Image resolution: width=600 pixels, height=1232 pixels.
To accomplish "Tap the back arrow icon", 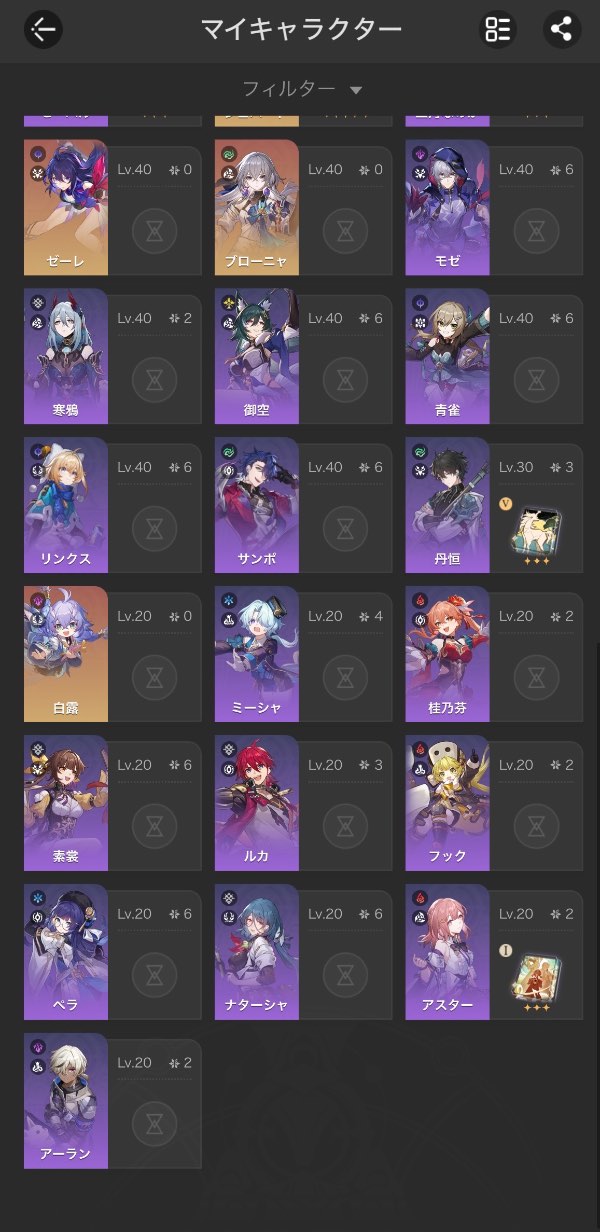I will [43, 29].
